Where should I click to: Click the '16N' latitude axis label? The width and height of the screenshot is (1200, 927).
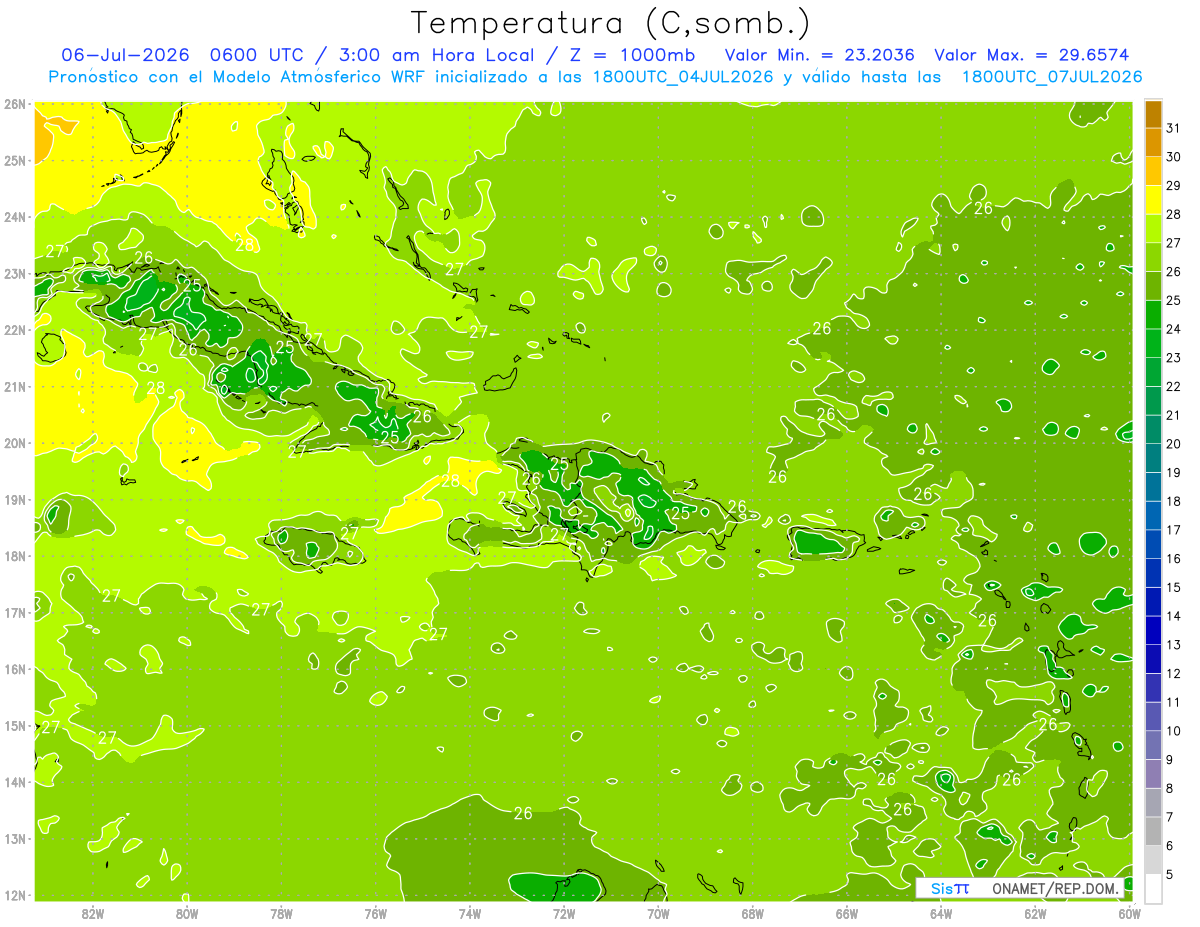[14, 669]
